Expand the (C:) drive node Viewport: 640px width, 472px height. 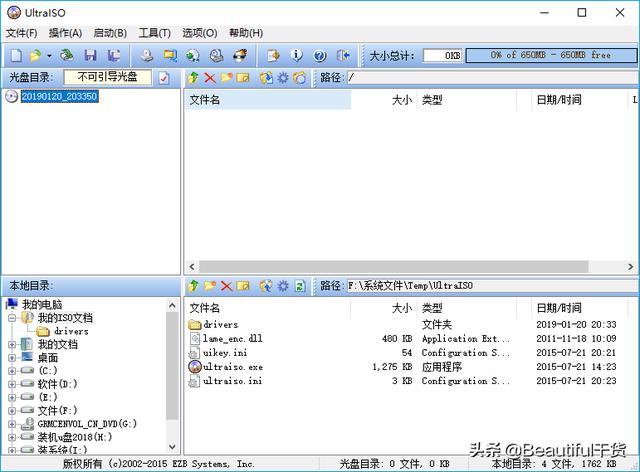(12, 371)
